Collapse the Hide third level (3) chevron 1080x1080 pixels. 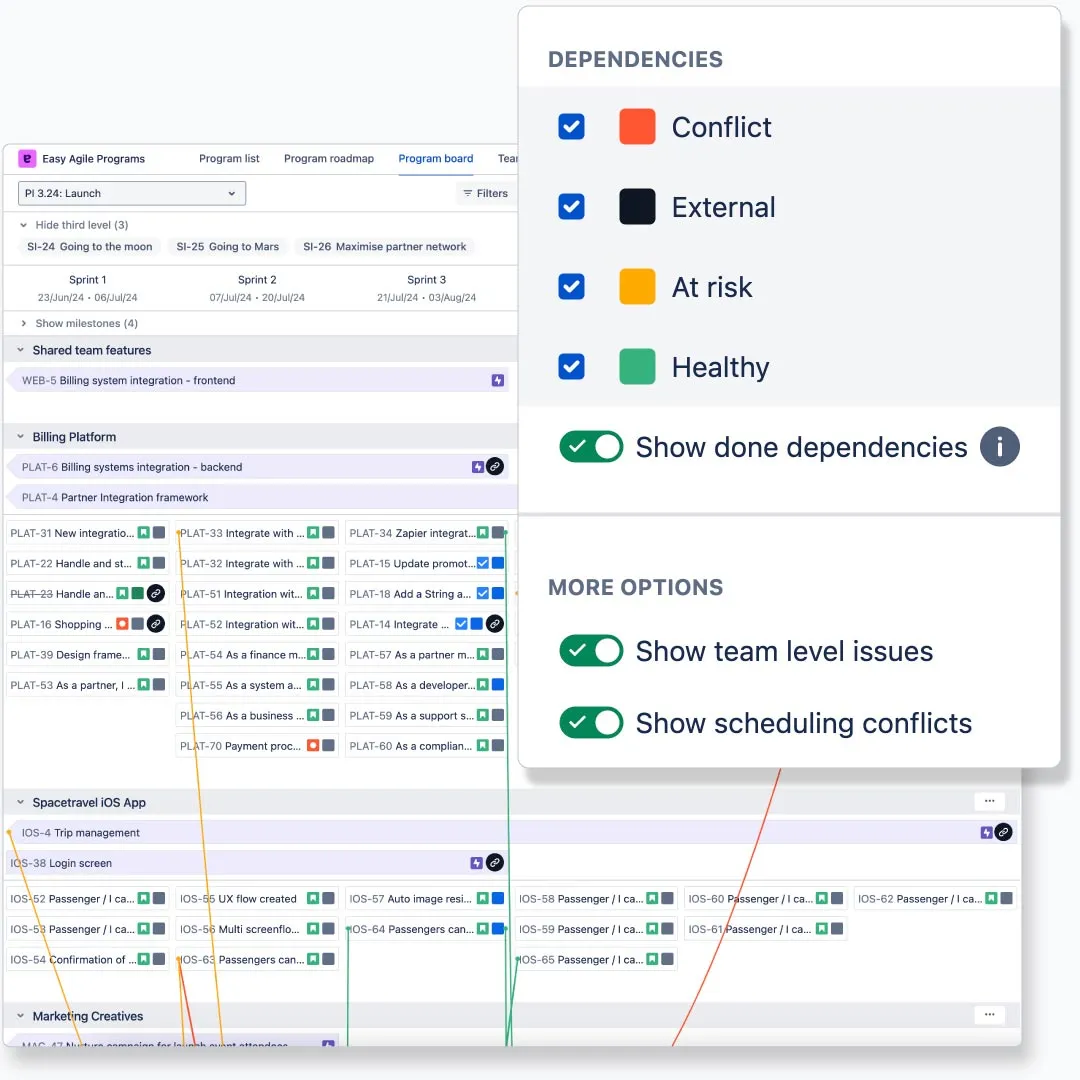coord(23,225)
